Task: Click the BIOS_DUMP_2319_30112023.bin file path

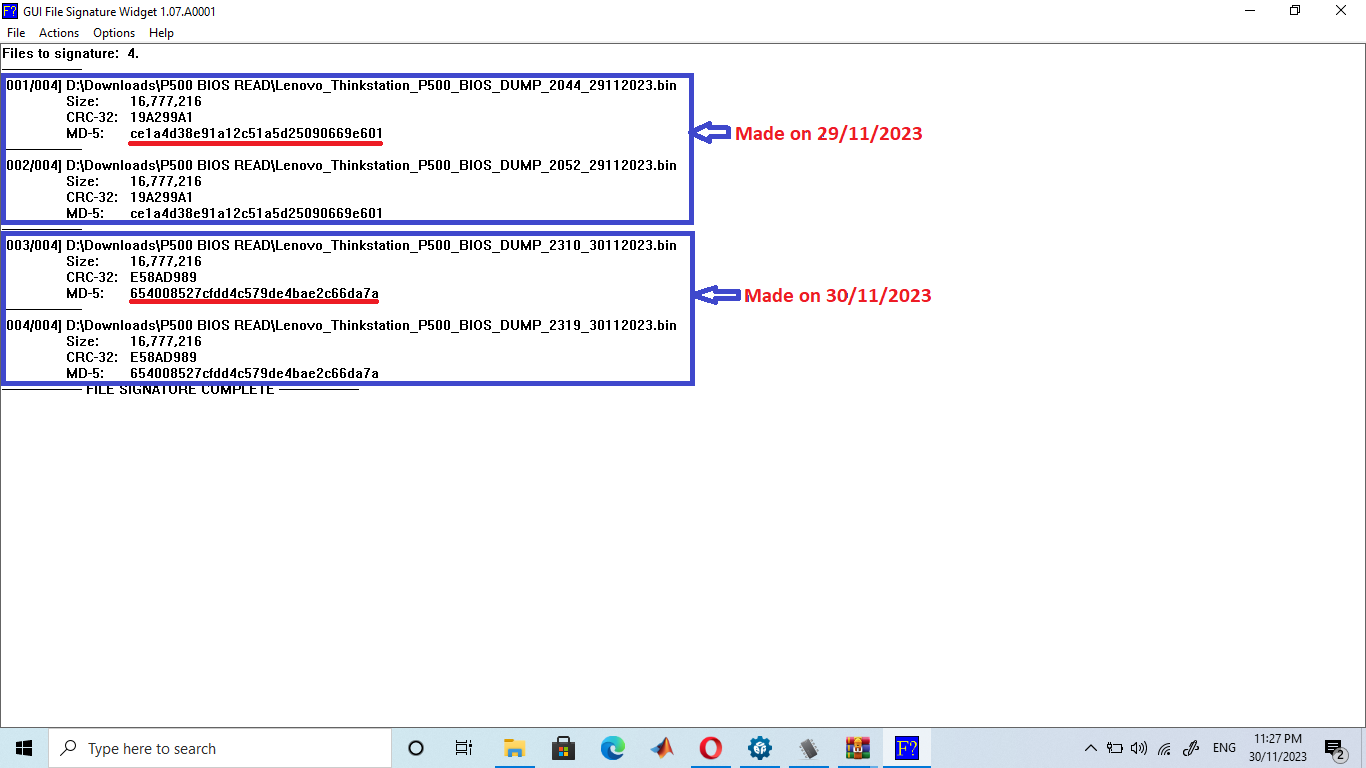Action: (x=371, y=325)
